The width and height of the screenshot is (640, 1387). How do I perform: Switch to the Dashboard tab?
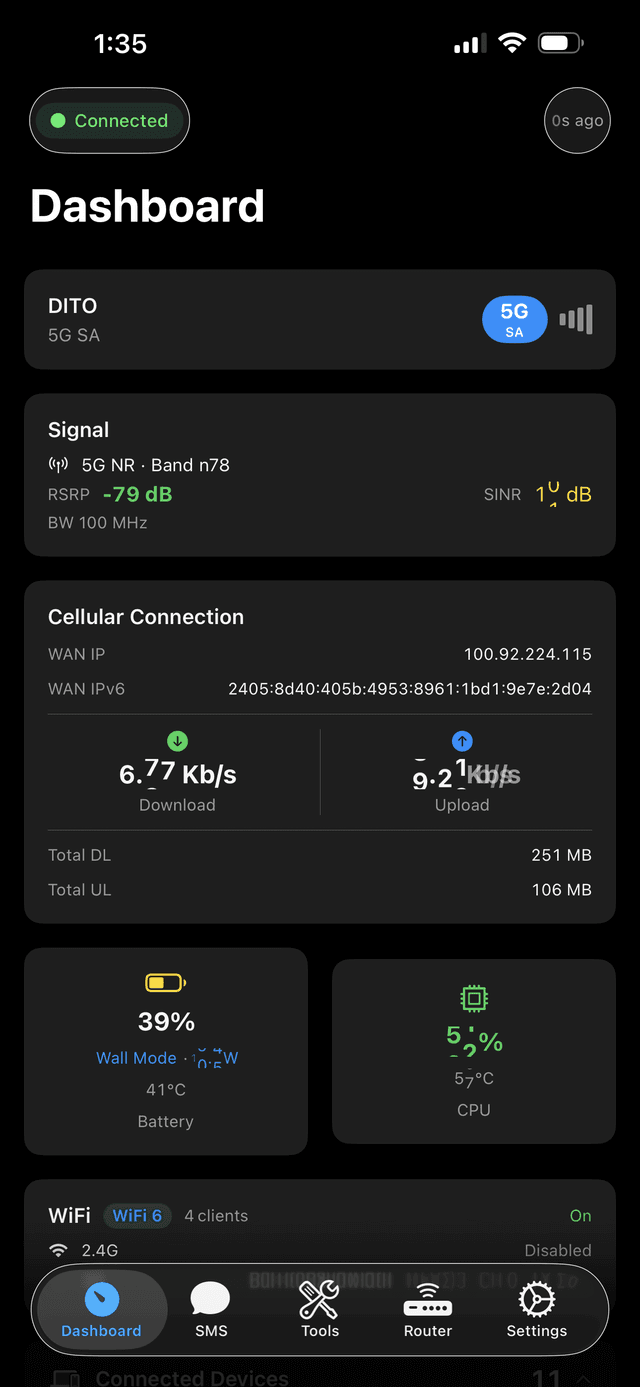coord(100,1300)
